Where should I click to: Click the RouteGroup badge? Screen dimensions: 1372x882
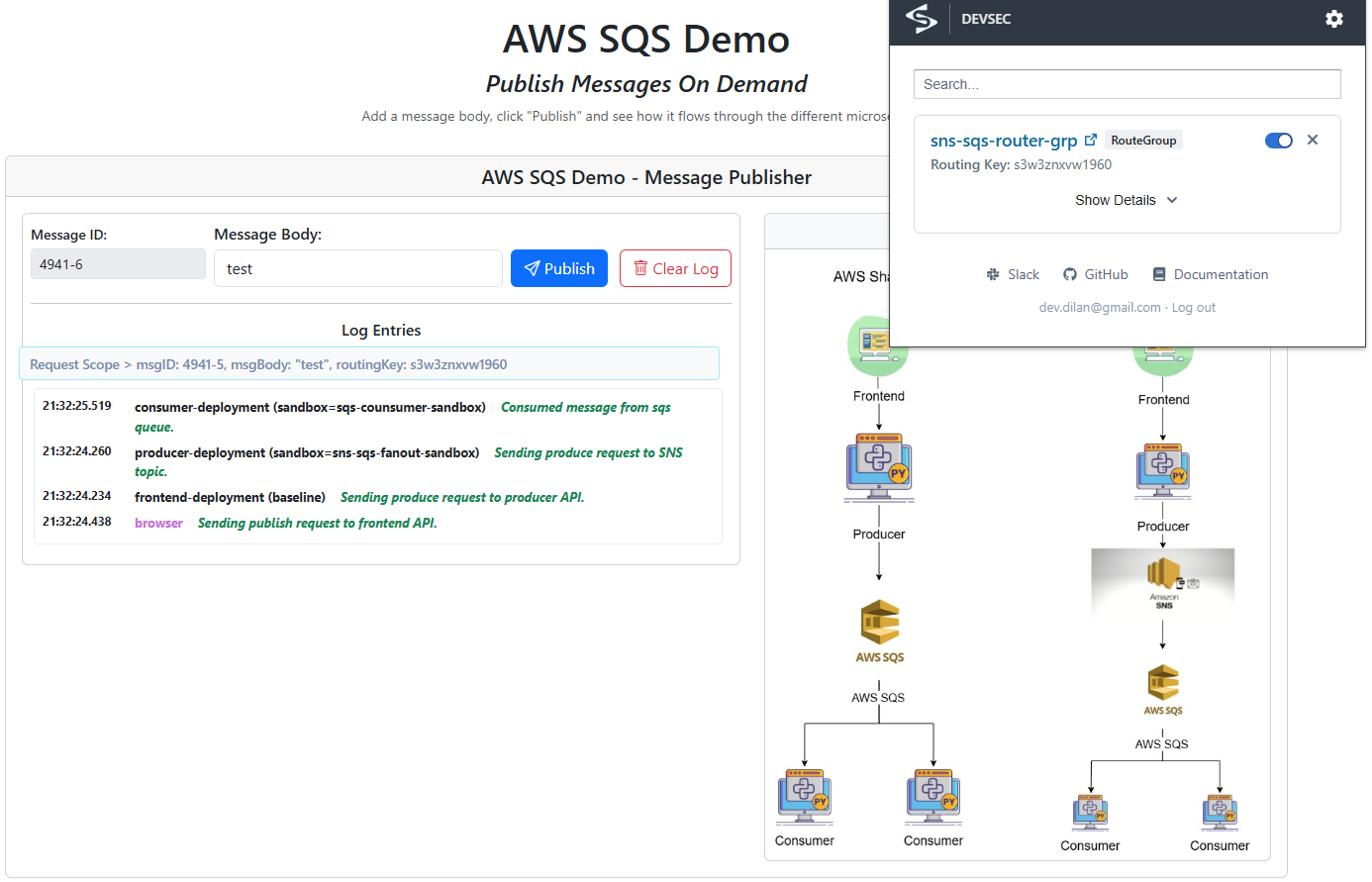pos(1143,141)
